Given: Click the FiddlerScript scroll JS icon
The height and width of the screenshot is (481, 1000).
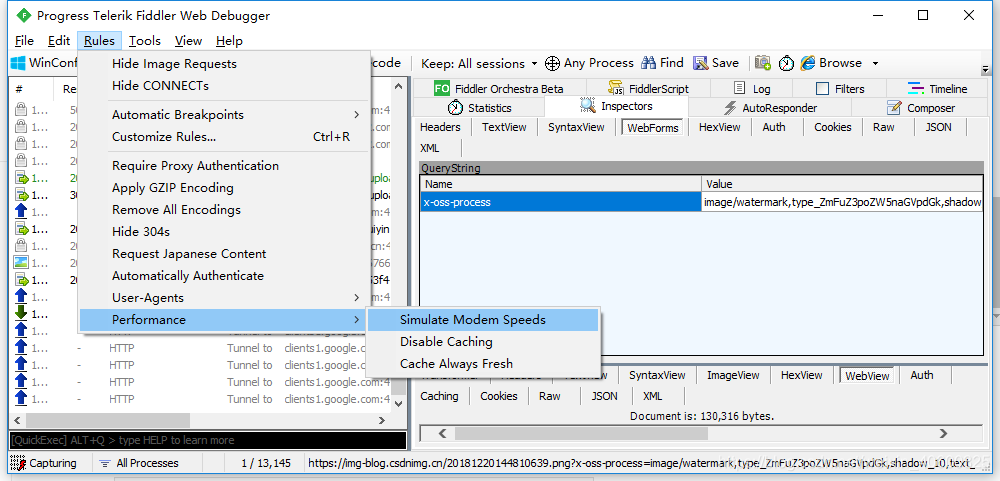Looking at the screenshot, I should (615, 88).
